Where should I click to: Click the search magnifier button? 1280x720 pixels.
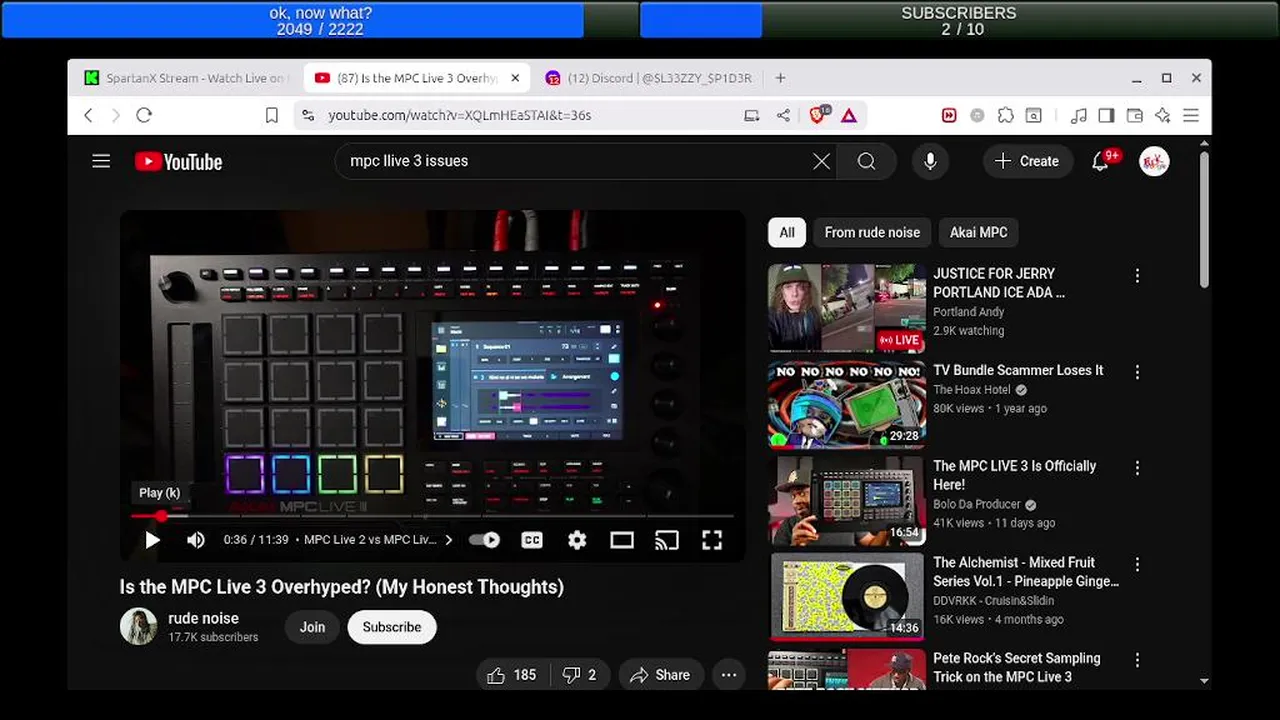point(866,161)
